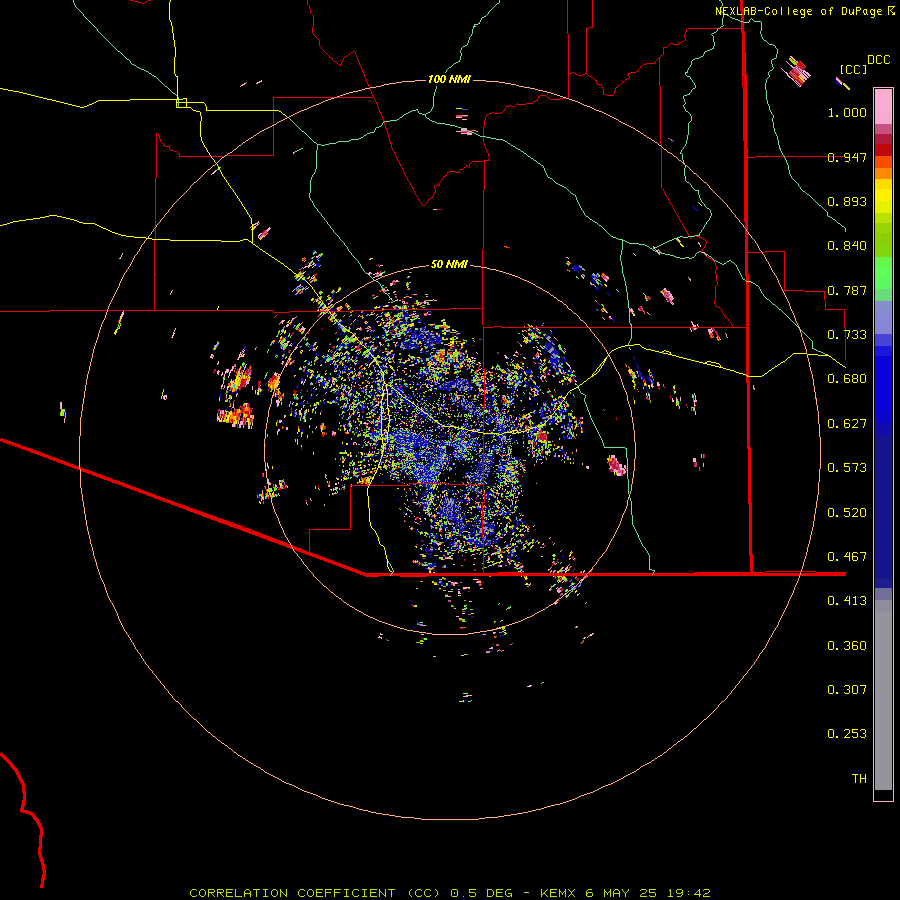900x900 pixels.
Task: Click the 0.627 color scale value
Action: click(x=847, y=424)
